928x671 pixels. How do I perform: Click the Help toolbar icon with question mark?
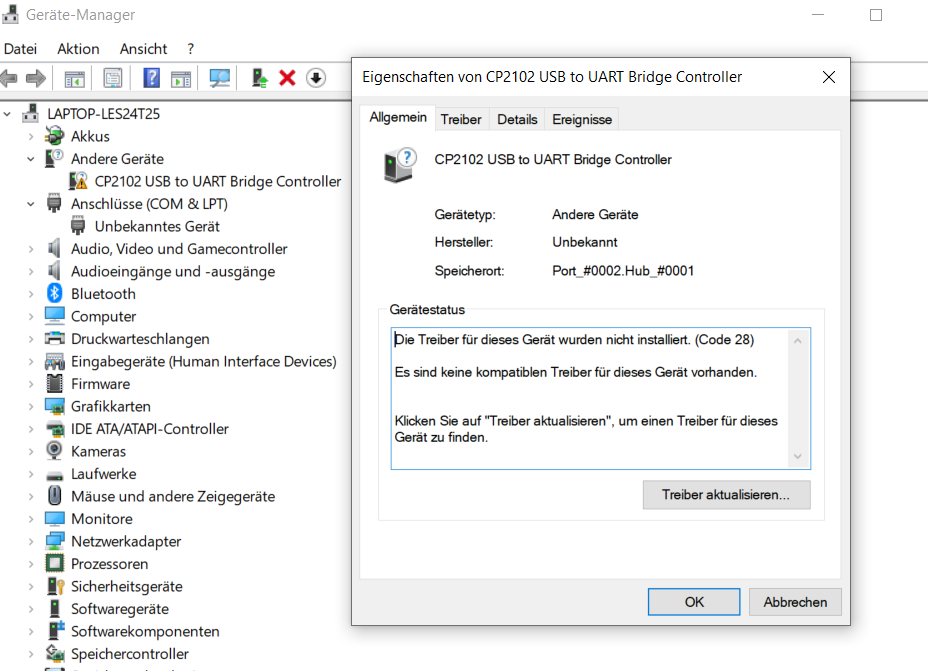pyautogui.click(x=151, y=78)
